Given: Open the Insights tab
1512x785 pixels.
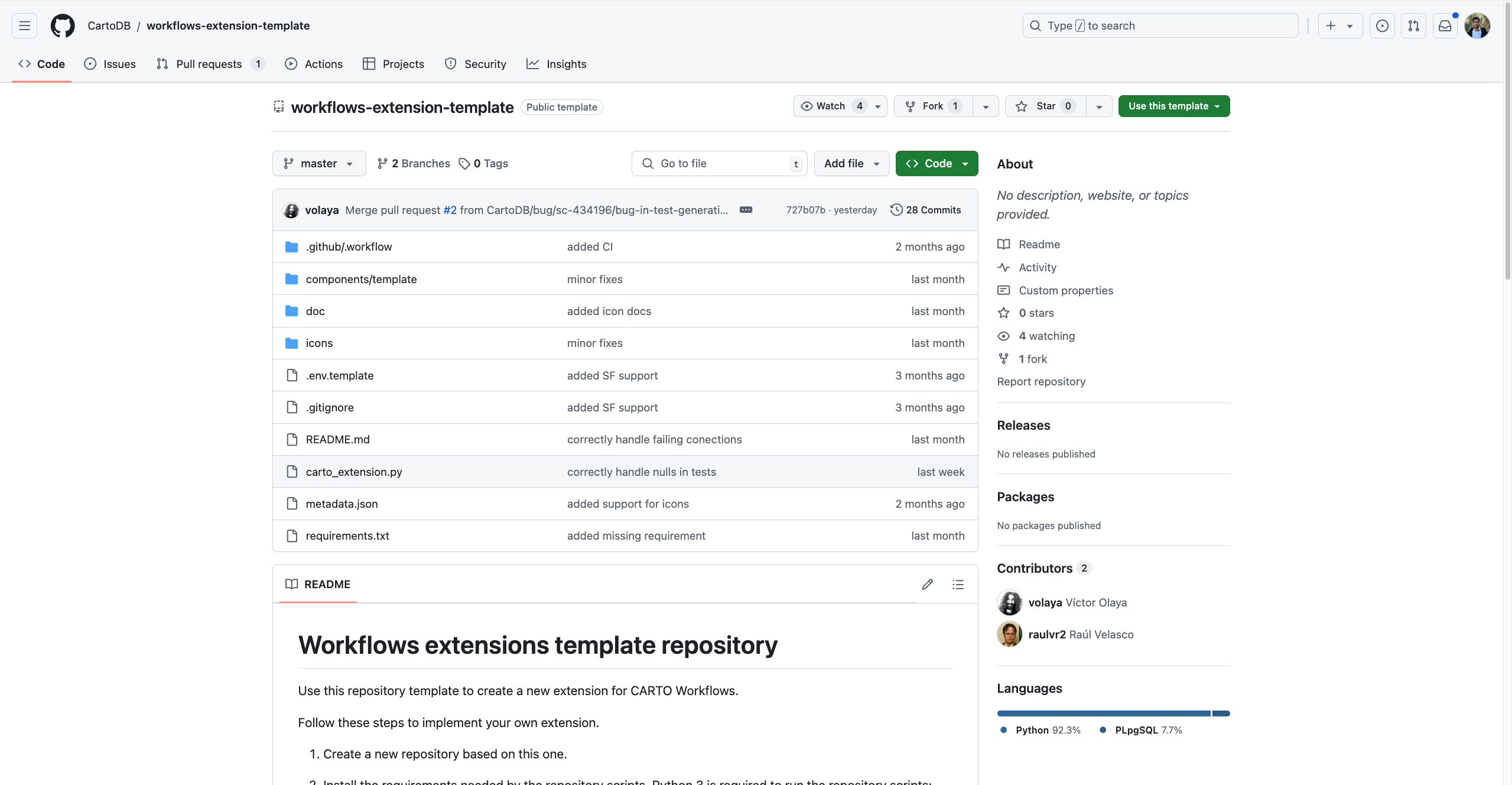Looking at the screenshot, I should click(557, 64).
